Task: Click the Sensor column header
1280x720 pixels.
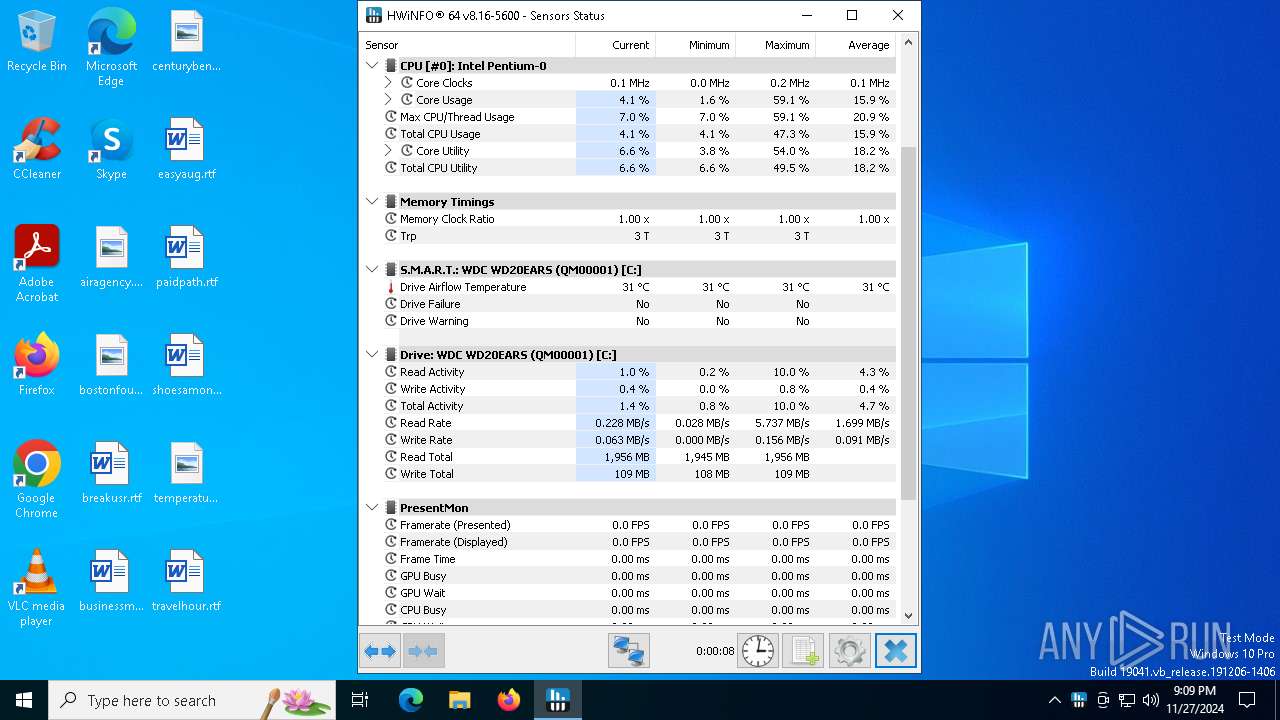Action: point(467,45)
